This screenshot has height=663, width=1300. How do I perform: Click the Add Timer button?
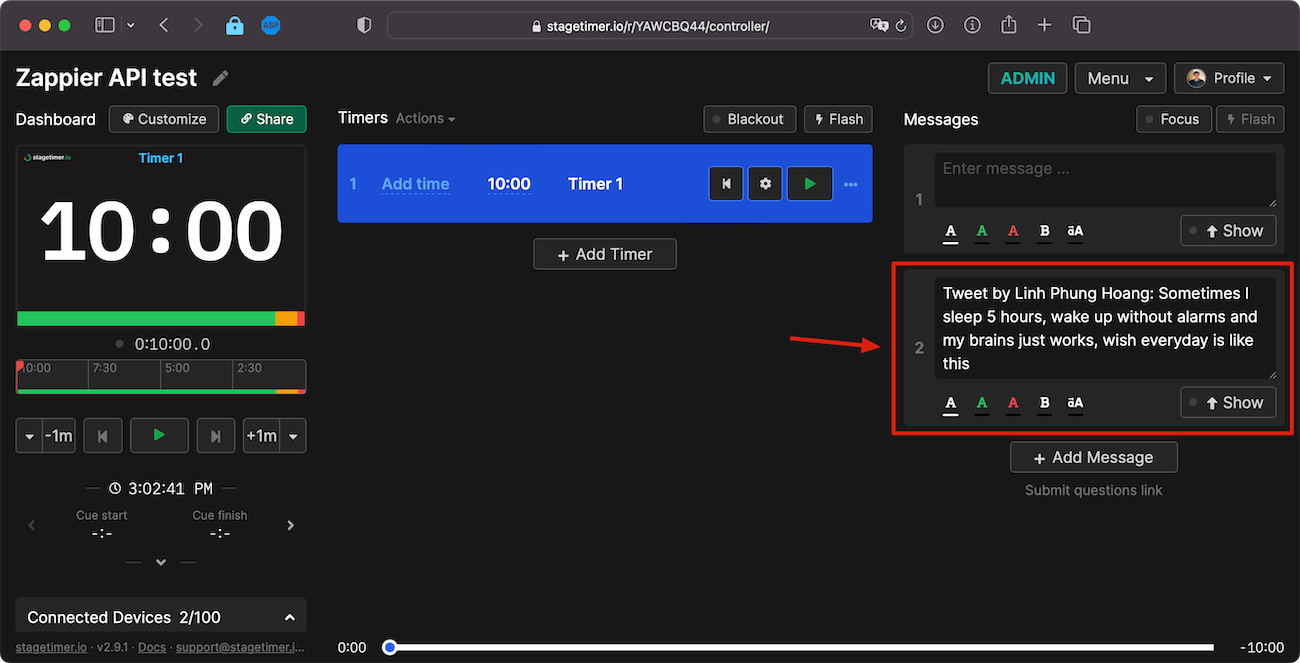[x=605, y=254]
